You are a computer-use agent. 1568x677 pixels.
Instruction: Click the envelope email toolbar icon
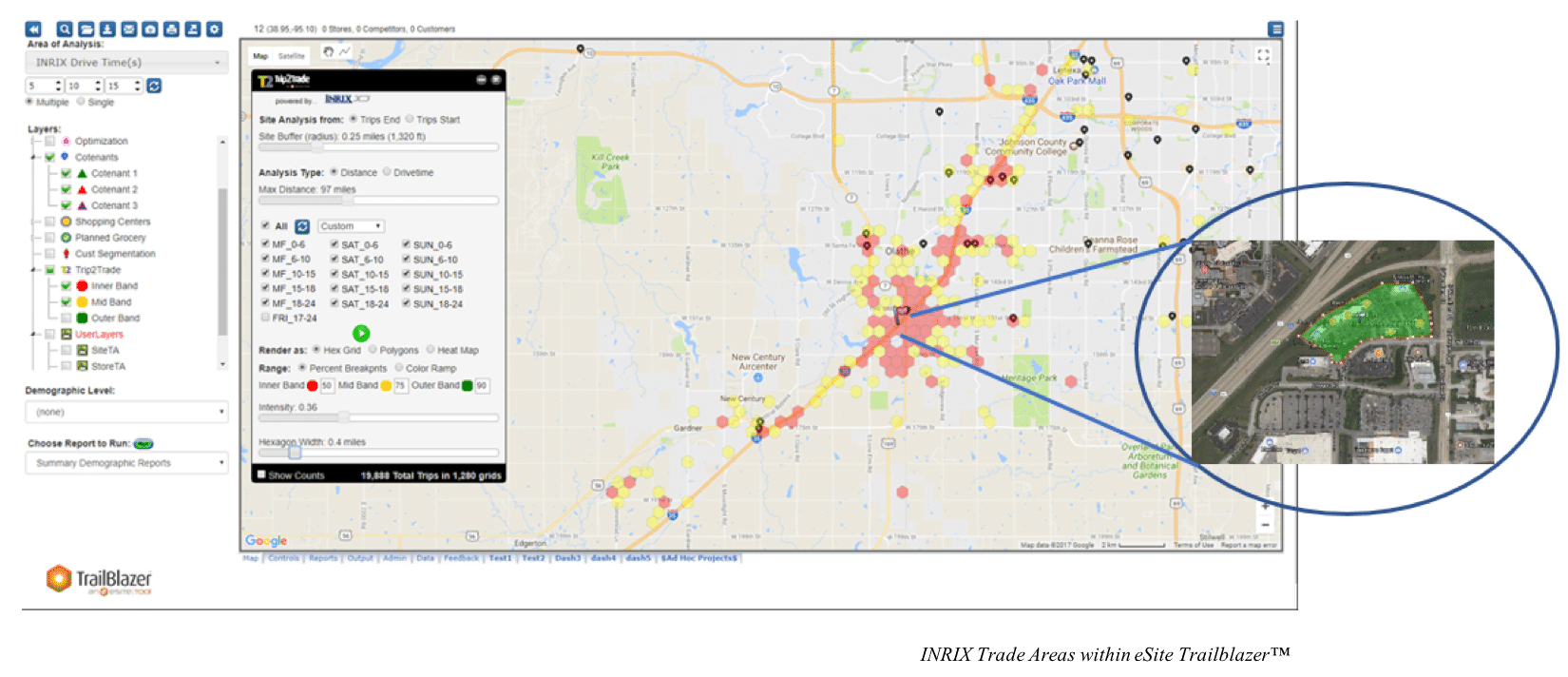[x=129, y=29]
